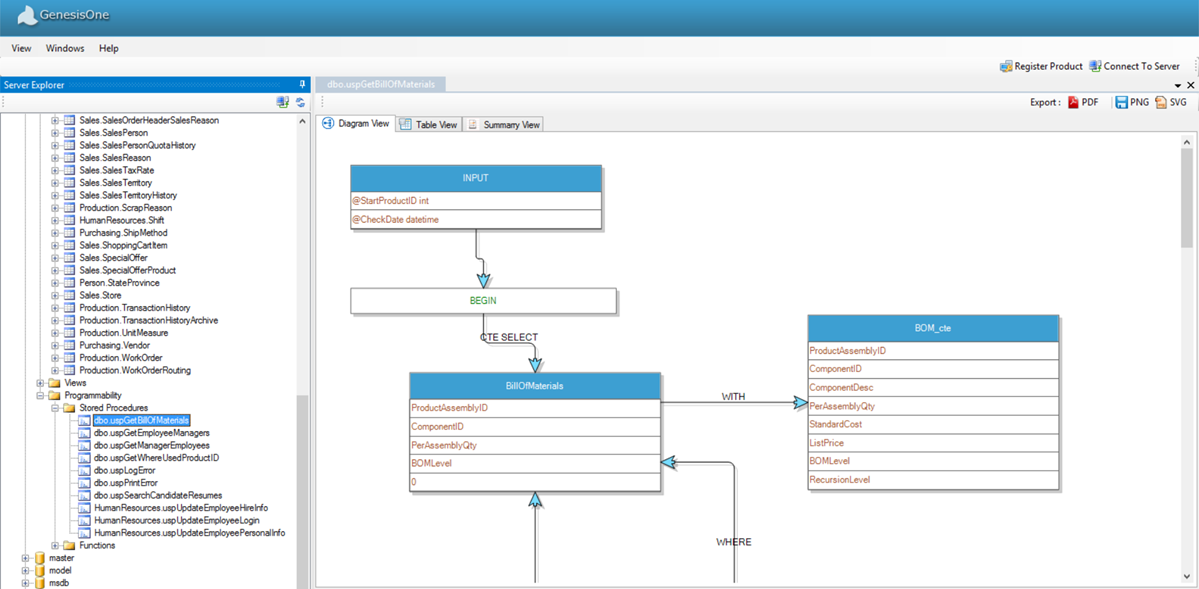Click Register Product in the toolbar

1041,67
